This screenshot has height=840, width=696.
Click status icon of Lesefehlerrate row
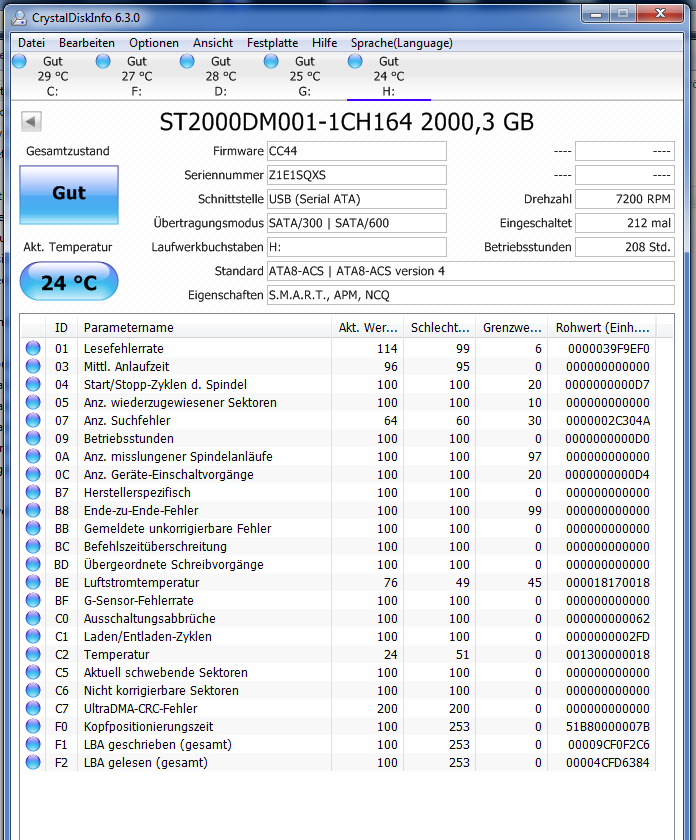(x=33, y=348)
